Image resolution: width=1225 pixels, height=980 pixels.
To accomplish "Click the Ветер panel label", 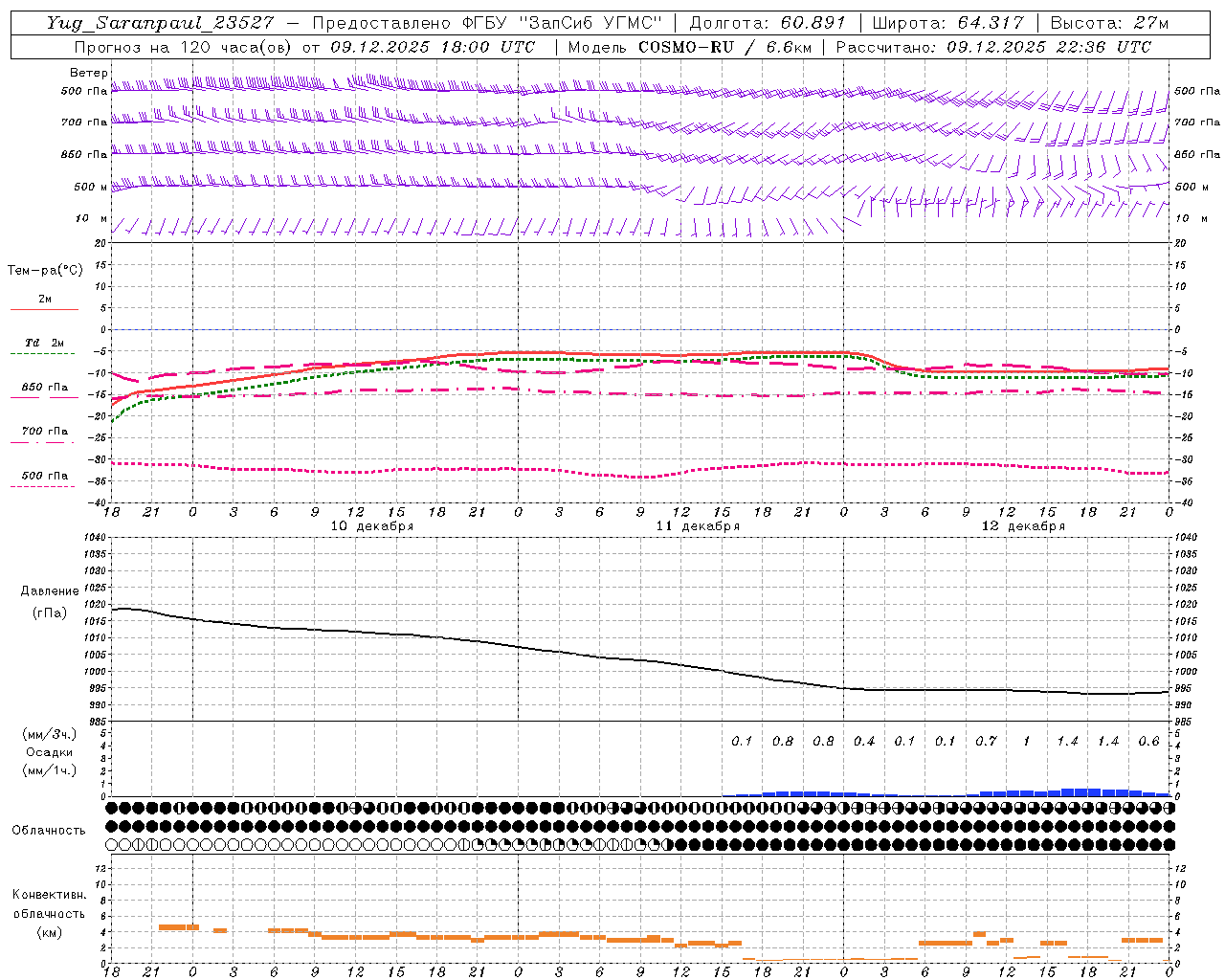I will (89, 73).
